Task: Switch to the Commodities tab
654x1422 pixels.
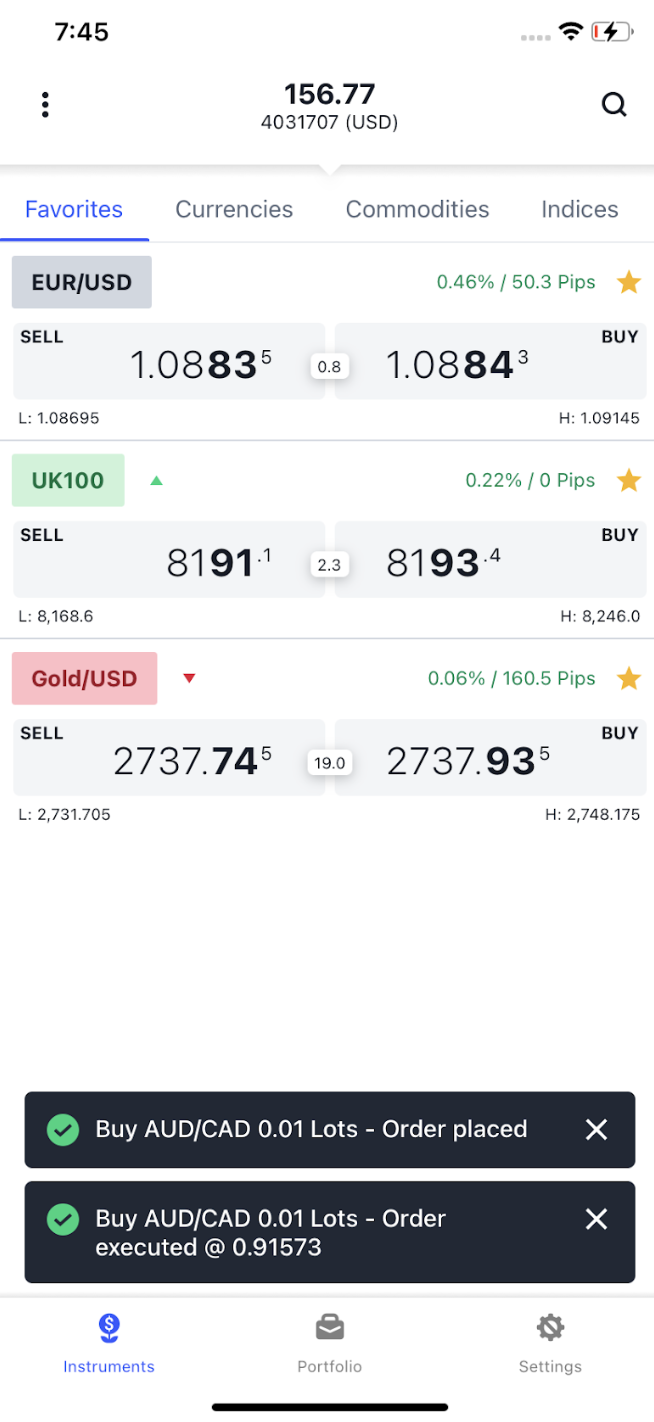Action: pyautogui.click(x=417, y=210)
